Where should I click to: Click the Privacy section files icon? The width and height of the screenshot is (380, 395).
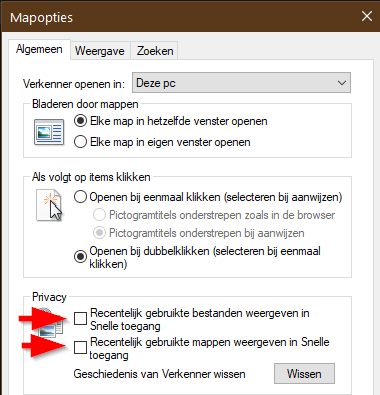pos(49,323)
